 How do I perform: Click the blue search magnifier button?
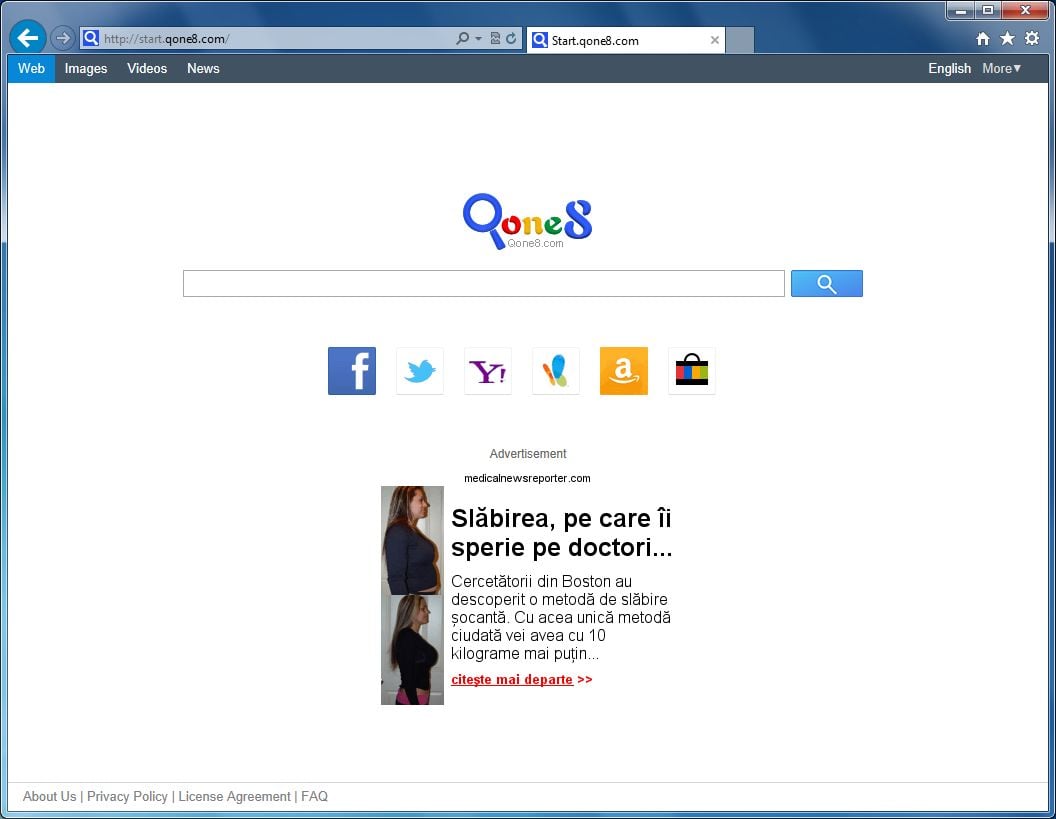826,284
